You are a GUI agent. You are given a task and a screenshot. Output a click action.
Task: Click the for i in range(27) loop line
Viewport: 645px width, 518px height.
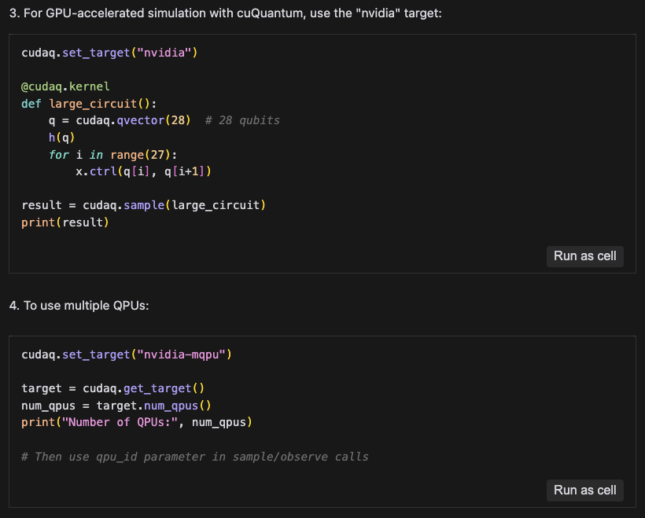(x=111, y=155)
